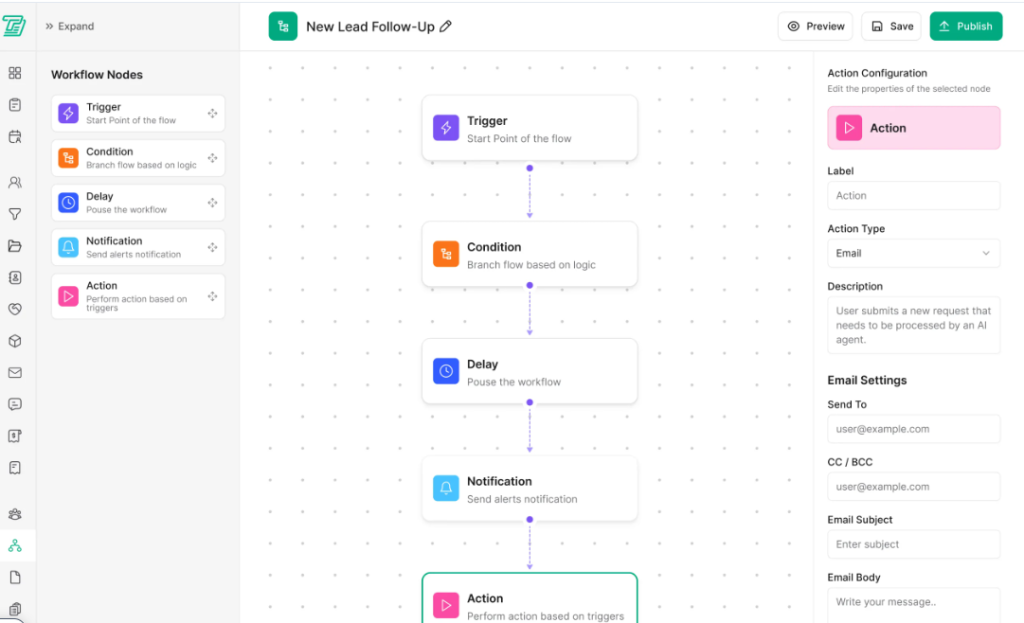Image resolution: width=1024 pixels, height=623 pixels.
Task: Click the Preview button
Action: click(x=815, y=27)
